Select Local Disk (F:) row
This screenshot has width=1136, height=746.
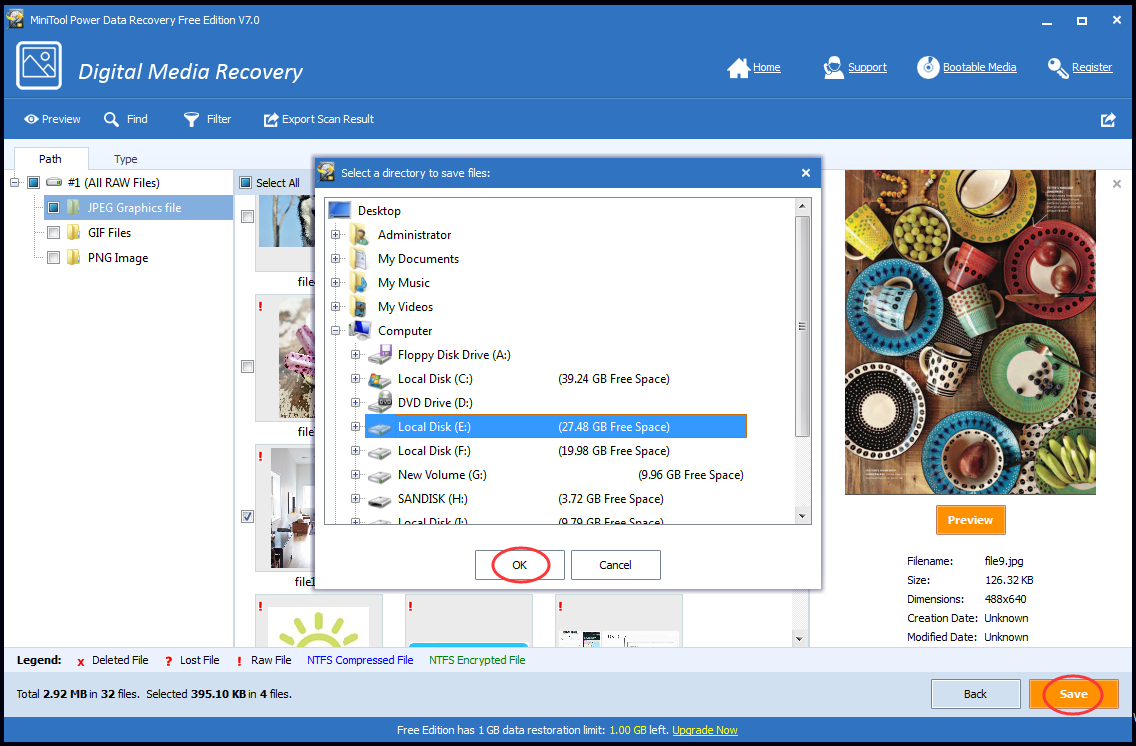tap(556, 450)
